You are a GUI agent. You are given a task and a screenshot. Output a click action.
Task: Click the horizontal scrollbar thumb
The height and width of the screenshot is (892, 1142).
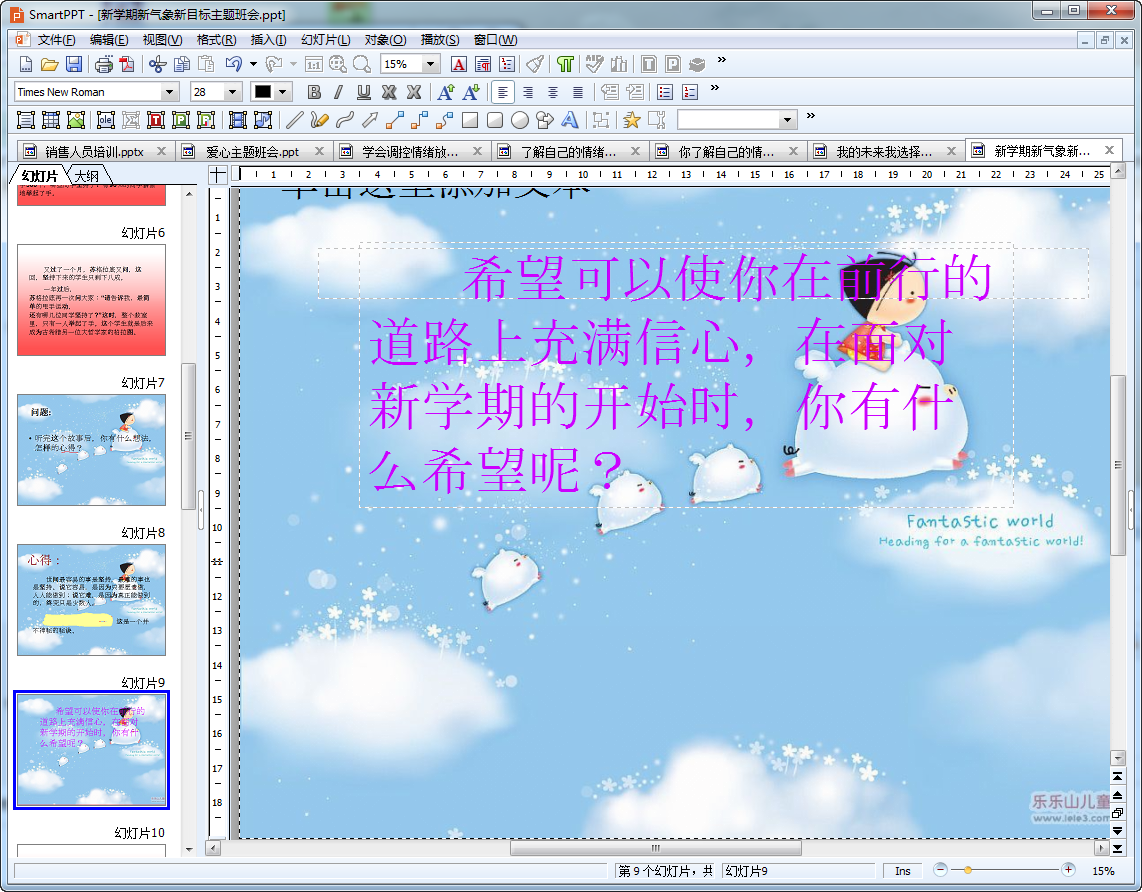(655, 848)
